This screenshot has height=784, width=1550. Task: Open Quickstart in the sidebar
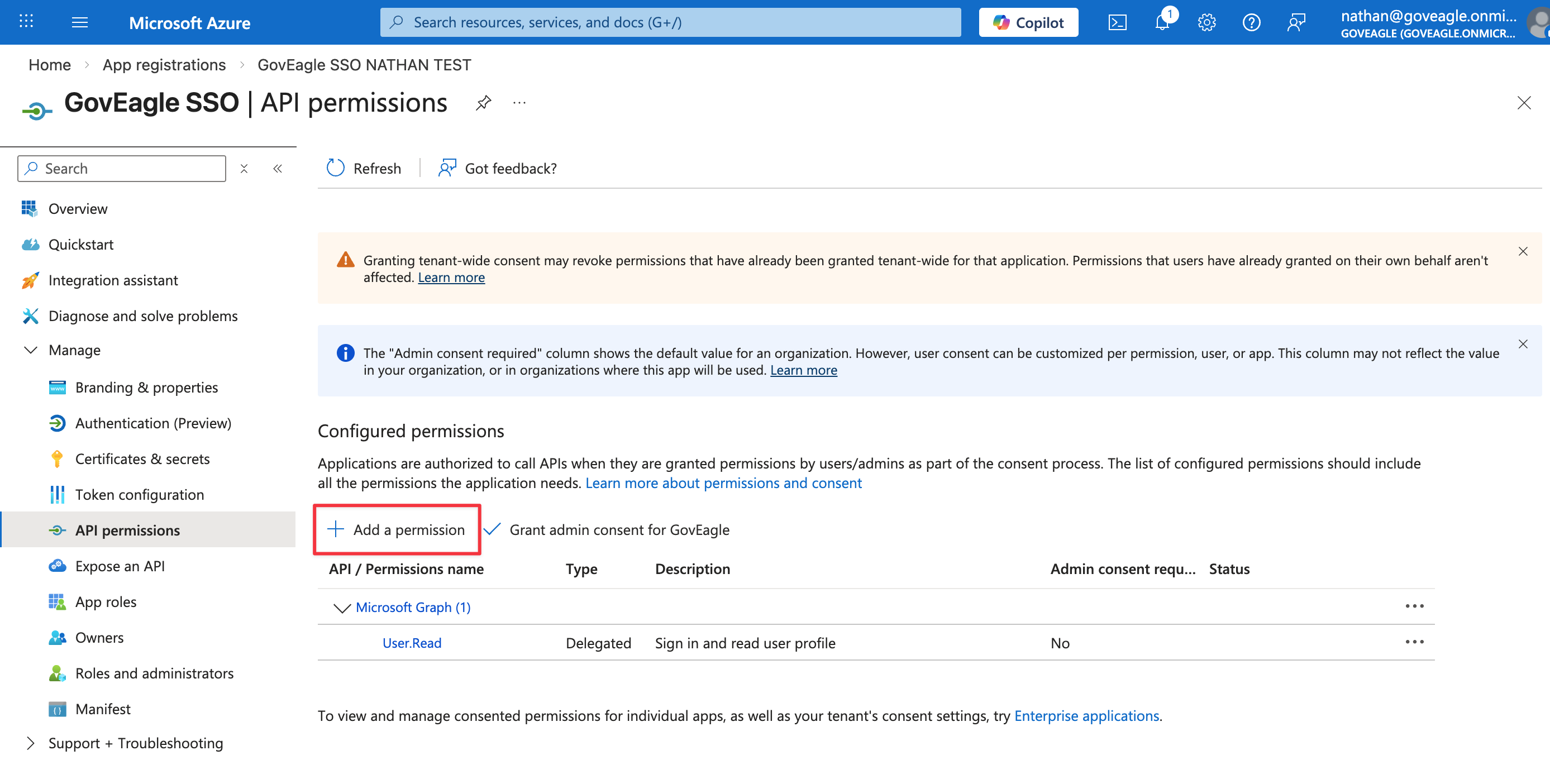[x=80, y=244]
